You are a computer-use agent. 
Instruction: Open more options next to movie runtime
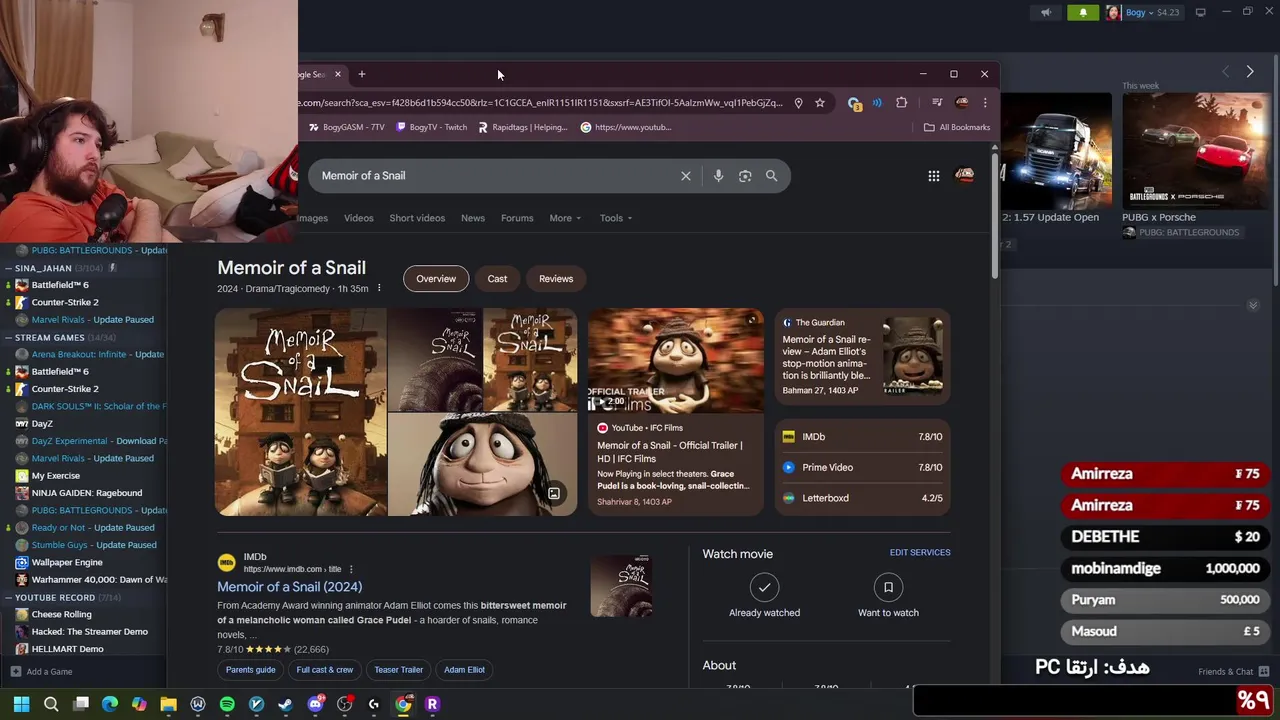pyautogui.click(x=379, y=289)
